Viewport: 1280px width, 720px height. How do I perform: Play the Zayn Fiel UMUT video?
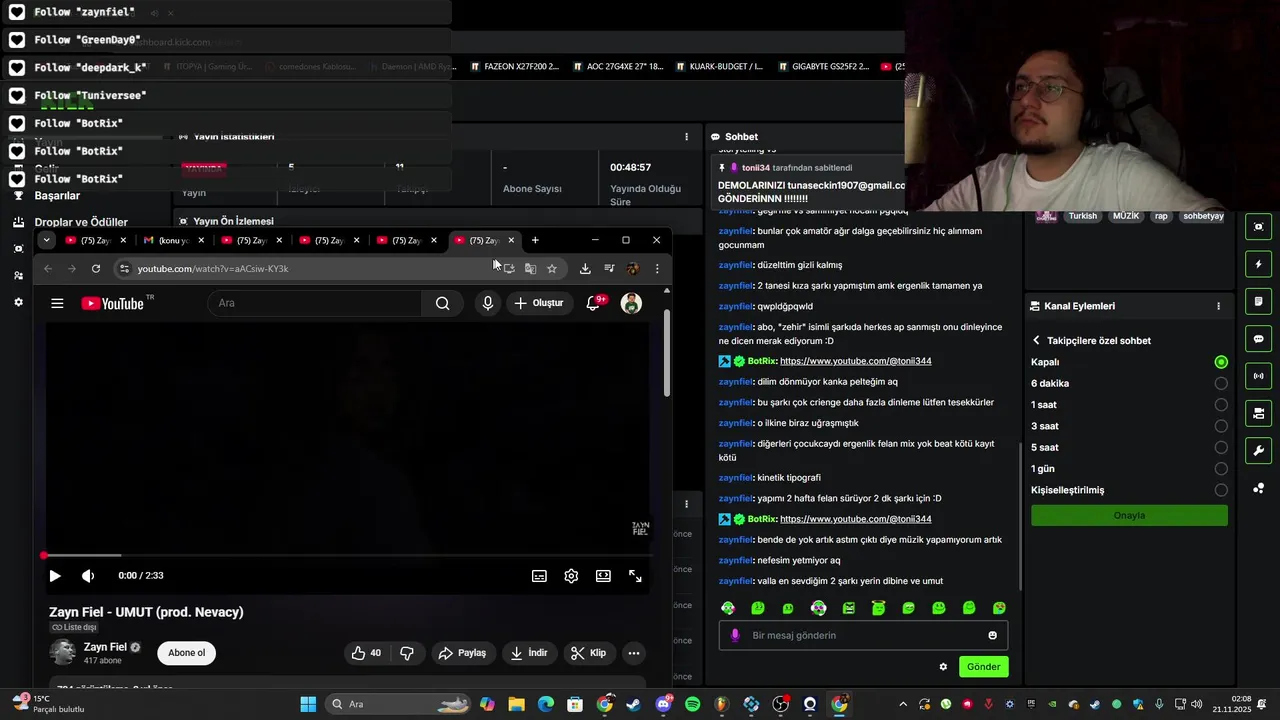[x=55, y=576]
